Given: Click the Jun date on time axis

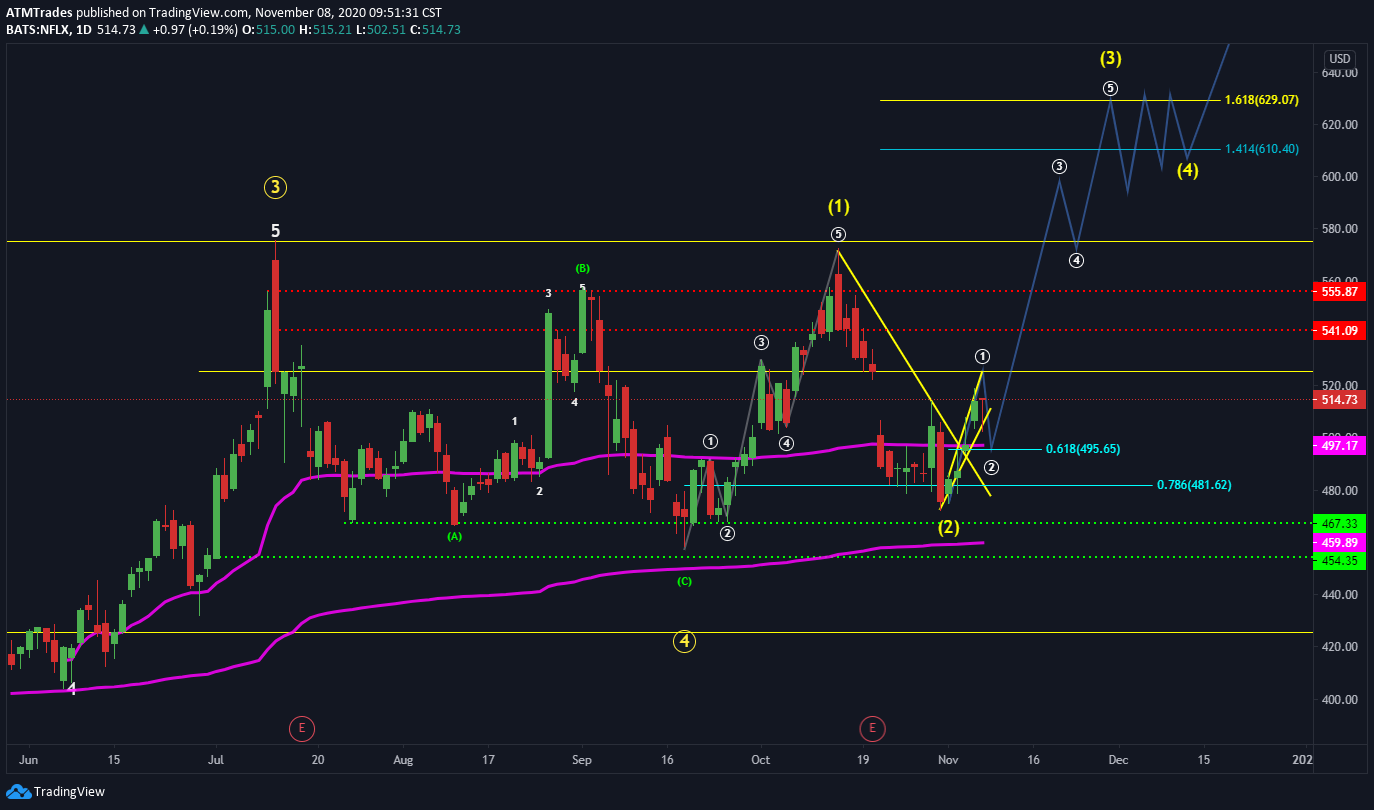Looking at the screenshot, I should 27,760.
